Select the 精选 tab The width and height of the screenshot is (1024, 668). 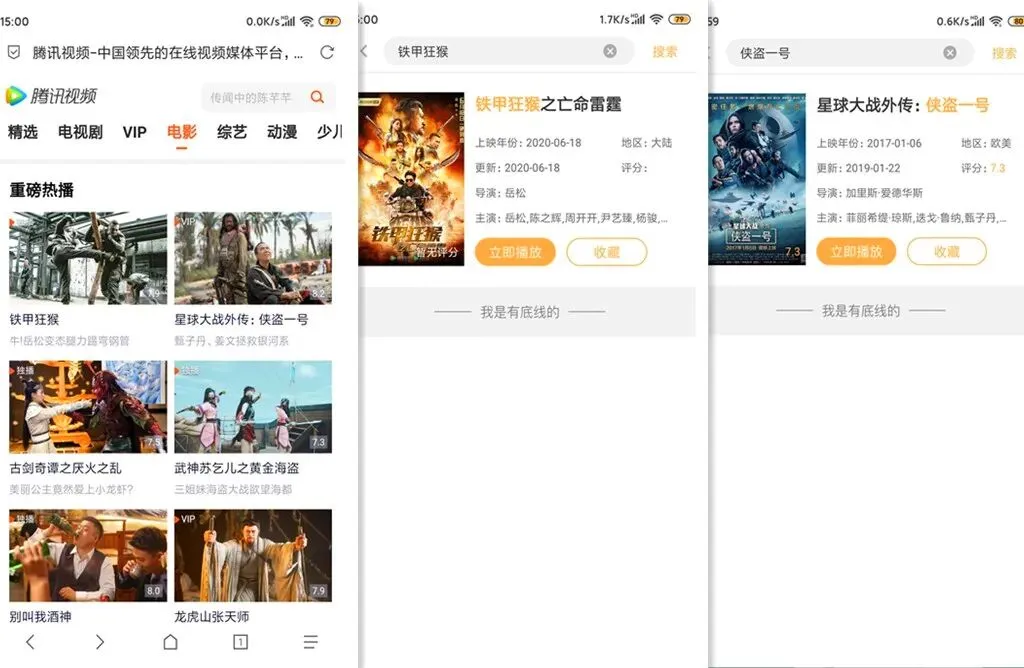pos(23,132)
